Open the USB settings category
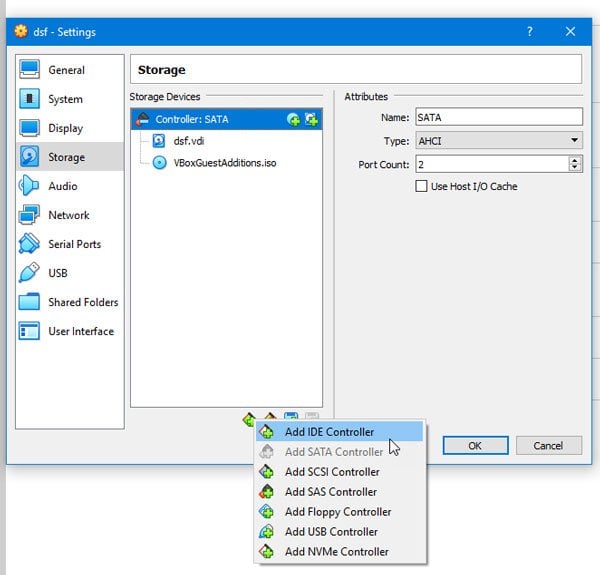600x575 pixels. coord(70,273)
